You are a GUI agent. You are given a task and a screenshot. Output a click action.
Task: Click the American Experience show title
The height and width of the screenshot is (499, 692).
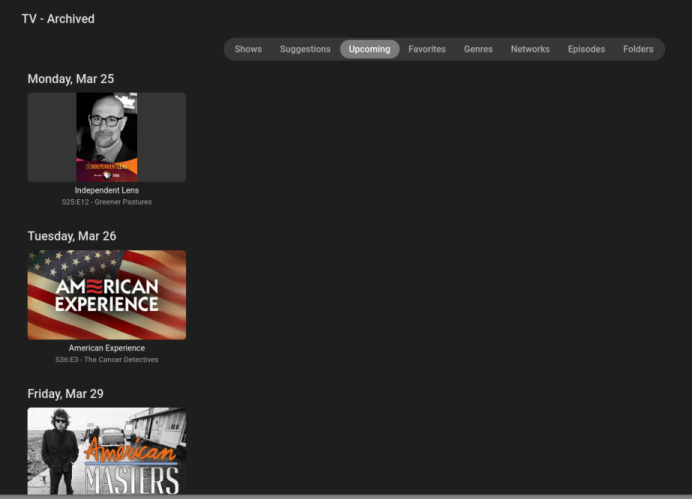107,348
